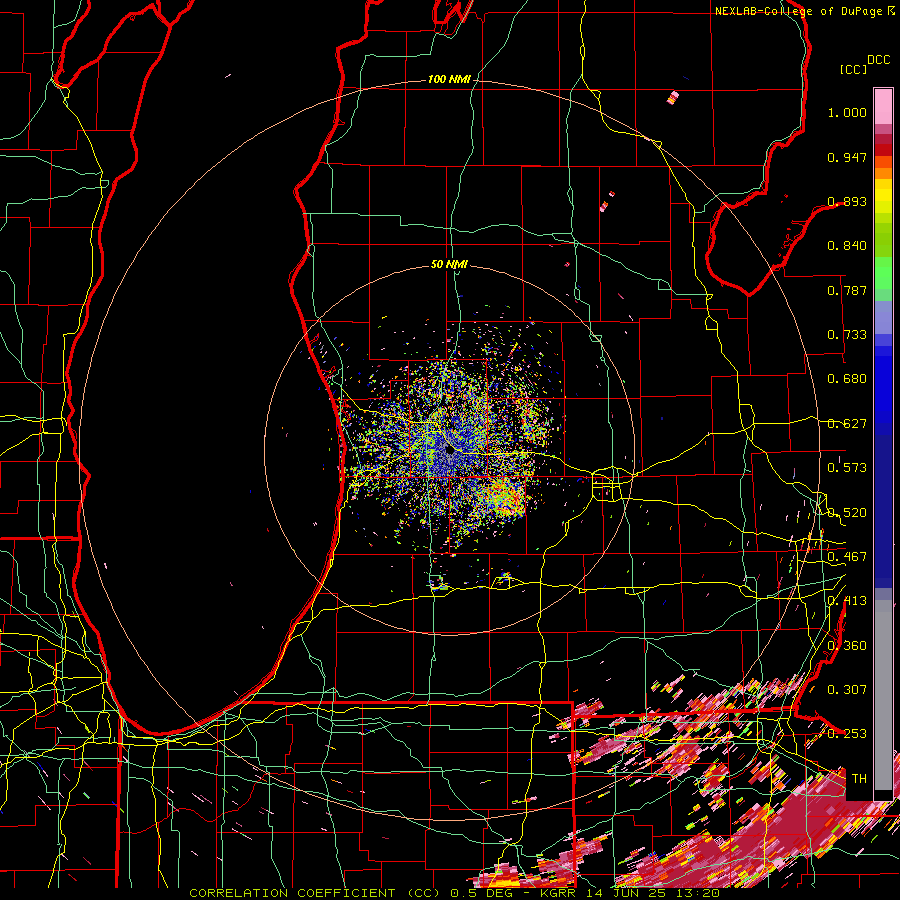Select the 0.253 legend value
Screen dimensions: 900x900
click(847, 734)
